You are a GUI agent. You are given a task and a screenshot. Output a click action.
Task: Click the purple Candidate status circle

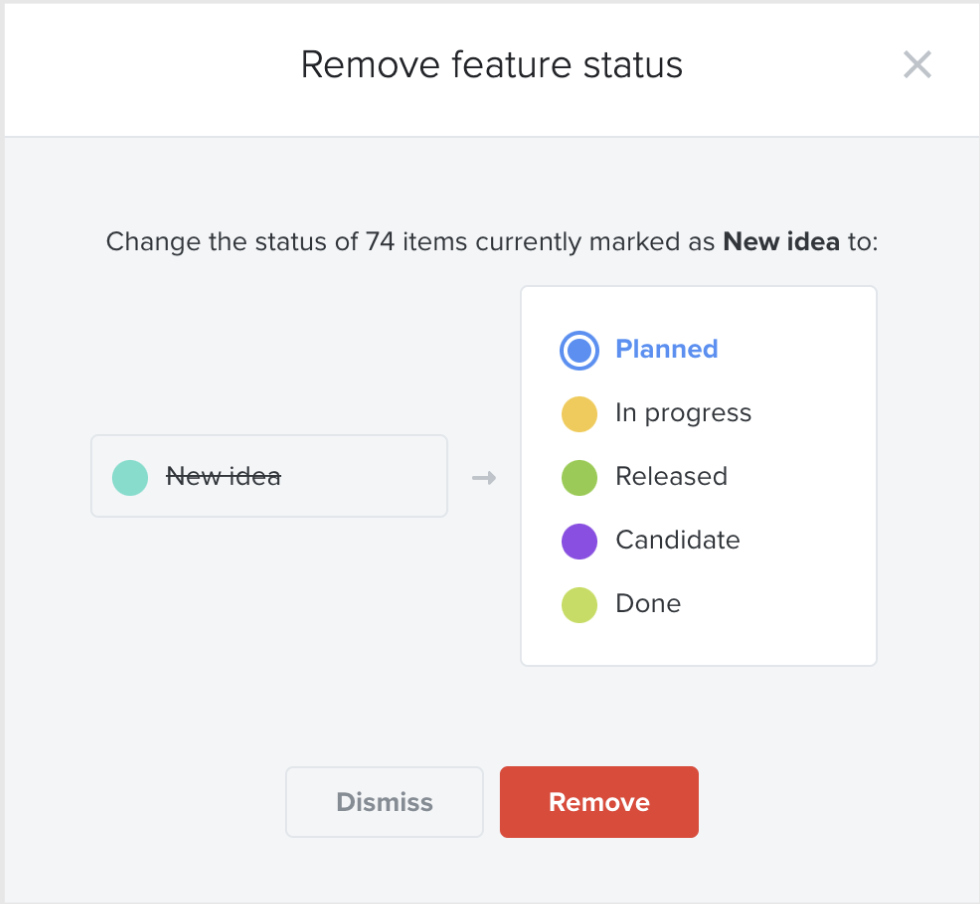click(578, 540)
